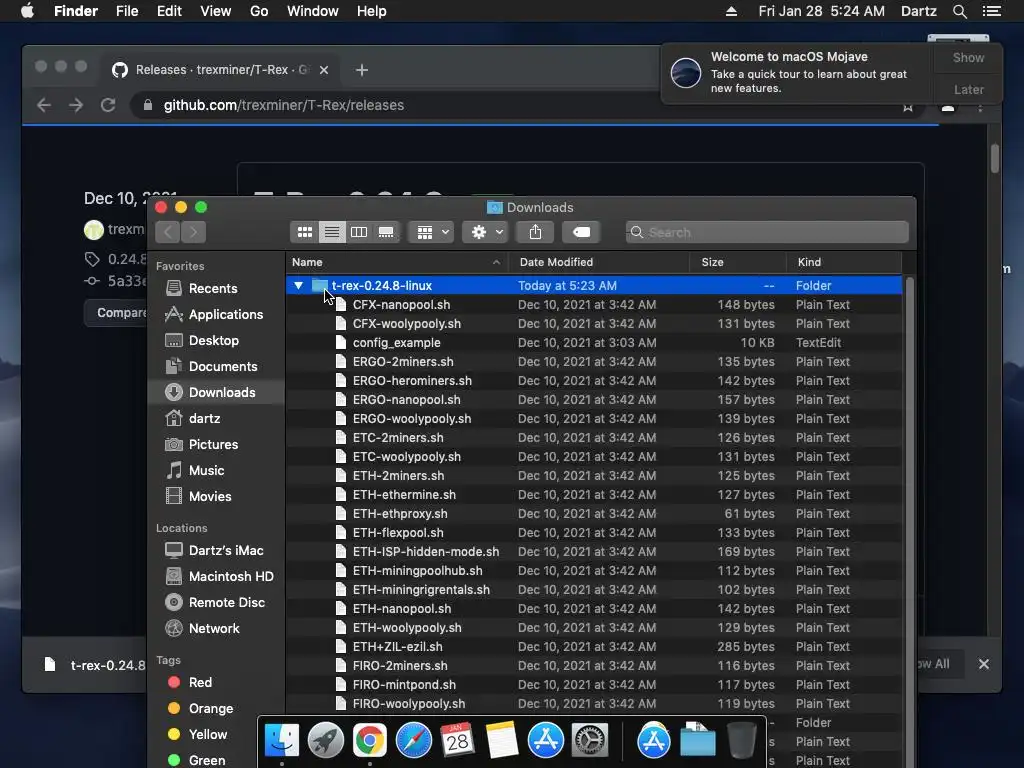Switch Finder to list view
Screen dimensions: 1024x768
point(332,232)
